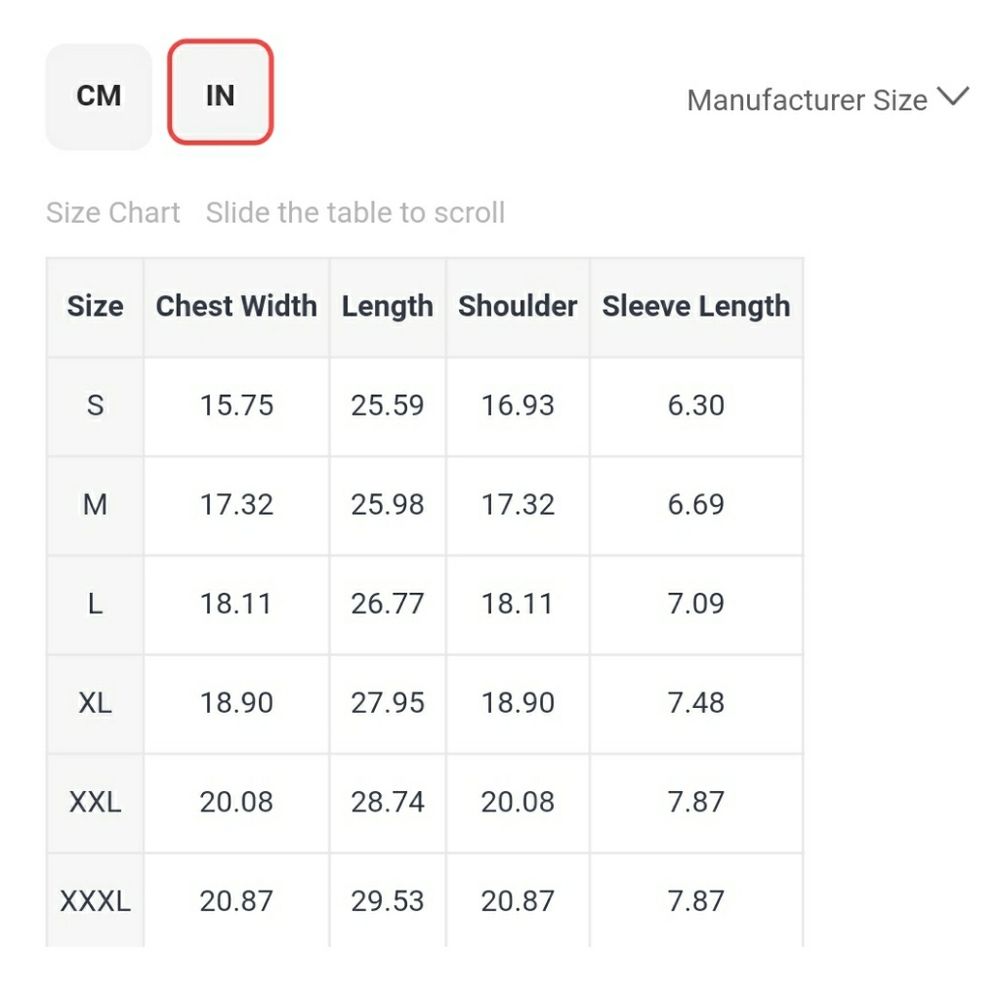Select the L size row label

pos(95,603)
